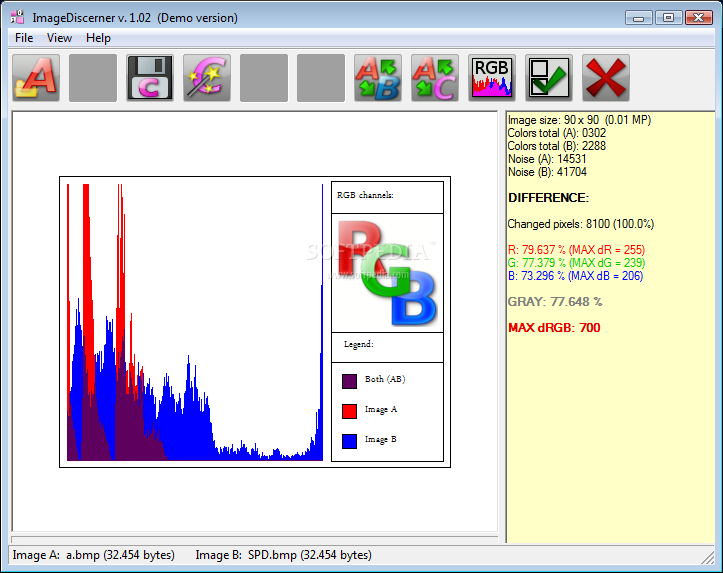Click the red X exit toolbar icon
The width and height of the screenshot is (723, 573).
pyautogui.click(x=605, y=78)
